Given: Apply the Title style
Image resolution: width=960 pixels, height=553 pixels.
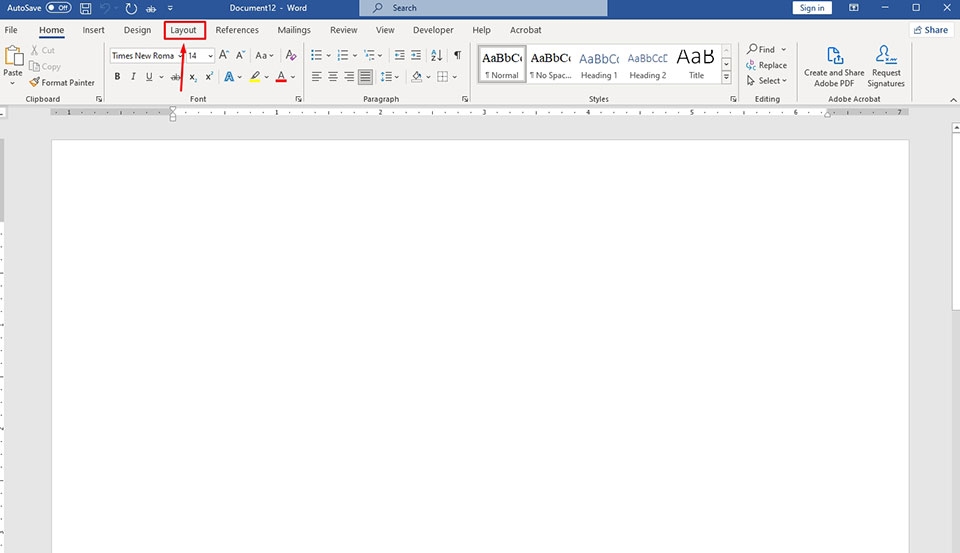Looking at the screenshot, I should (x=696, y=64).
